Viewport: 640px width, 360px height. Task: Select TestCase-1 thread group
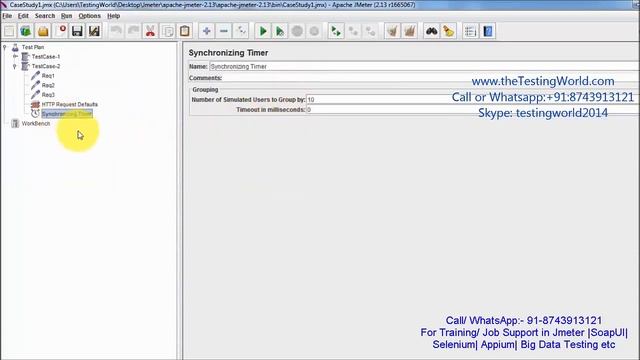click(x=46, y=57)
